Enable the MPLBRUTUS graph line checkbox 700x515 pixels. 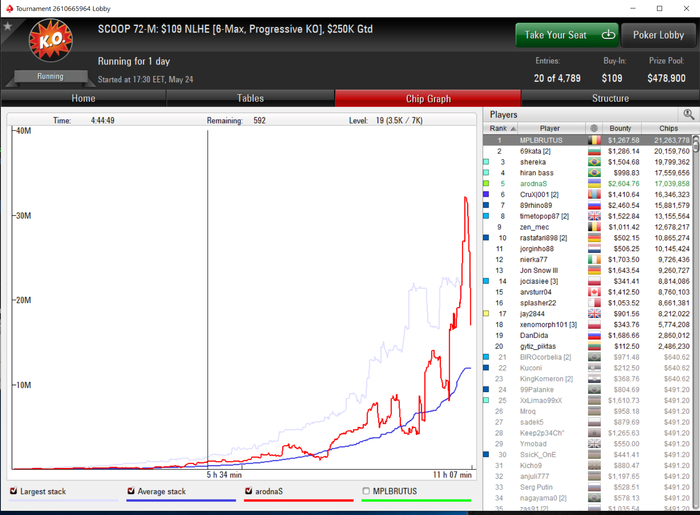point(366,491)
